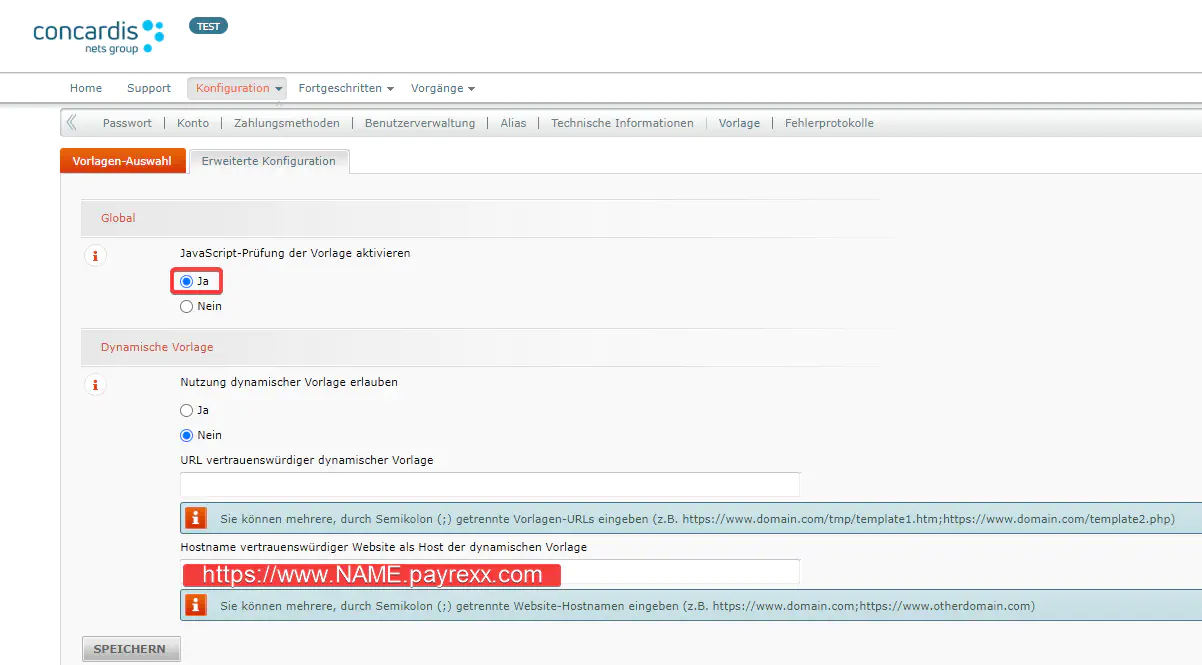The image size is (1202, 665).
Task: Go to Zahlungsmethoden section
Action: [287, 123]
